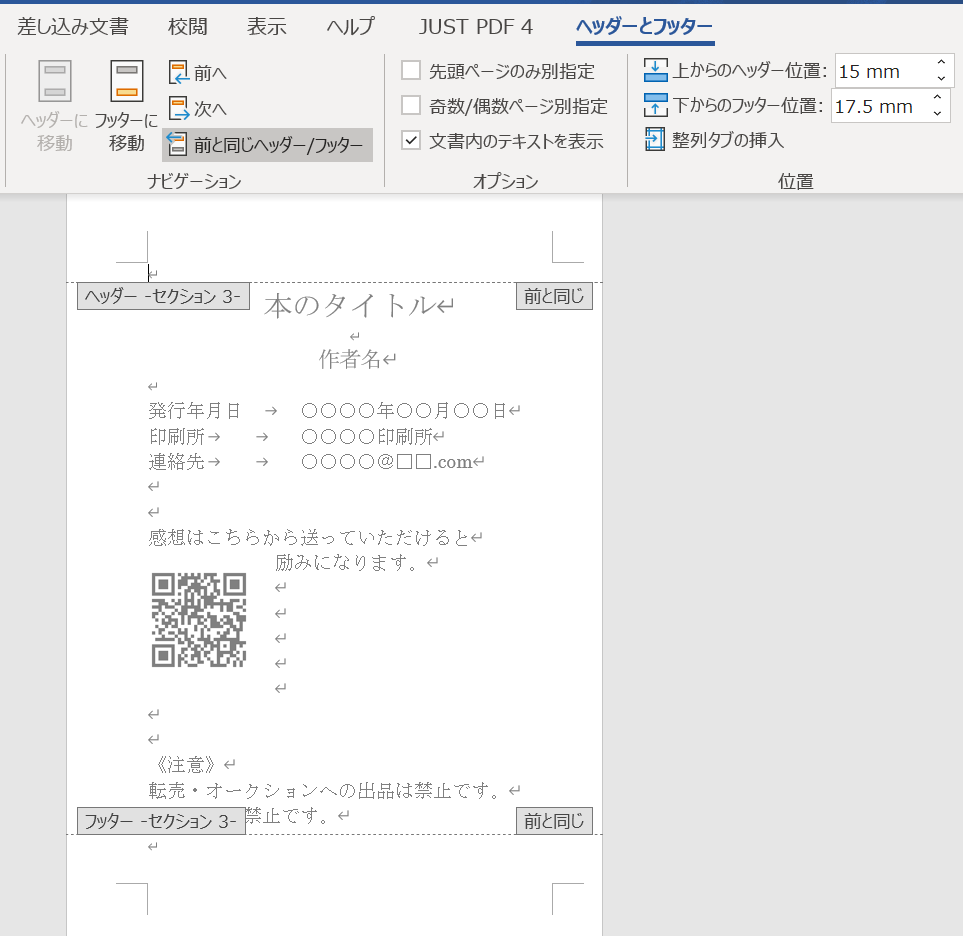Disable 文書内のテキストを表示 checkbox
963x936 pixels.
[x=413, y=141]
